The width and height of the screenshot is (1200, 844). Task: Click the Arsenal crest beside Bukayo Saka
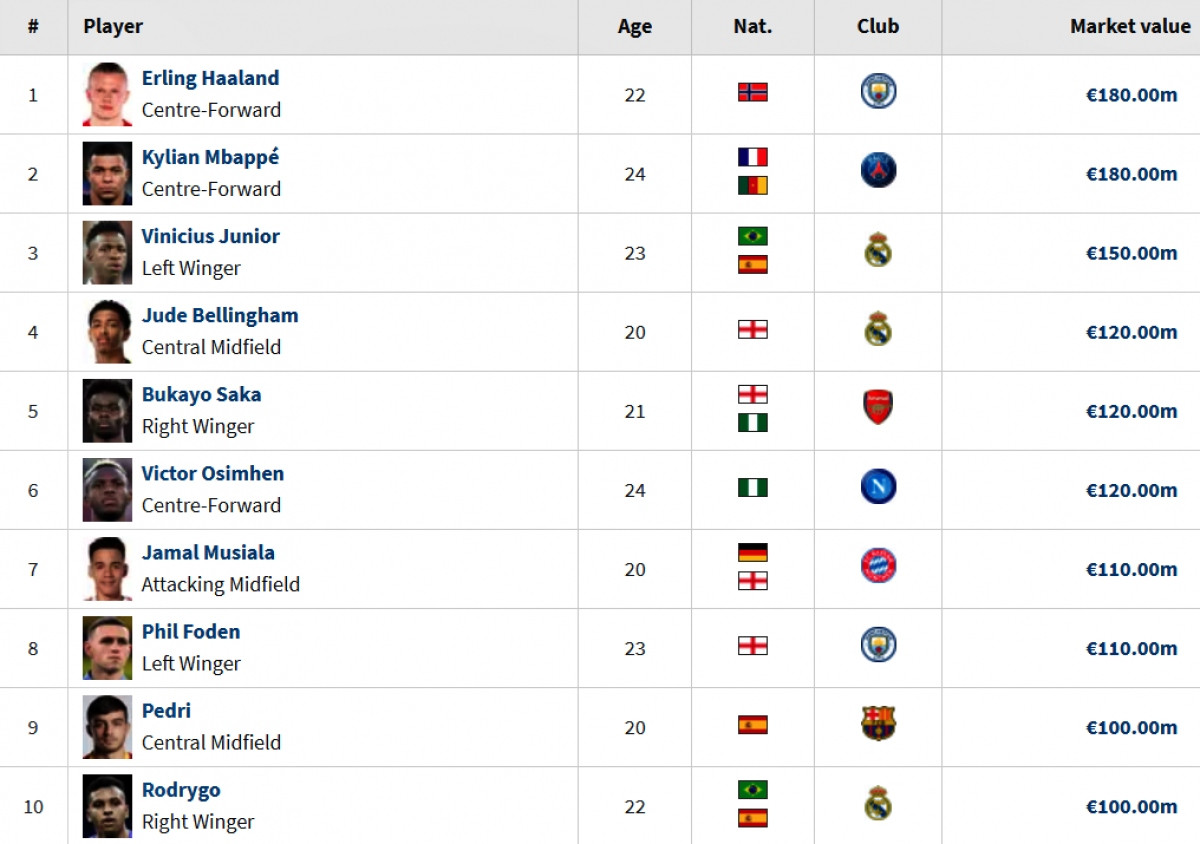(x=878, y=408)
